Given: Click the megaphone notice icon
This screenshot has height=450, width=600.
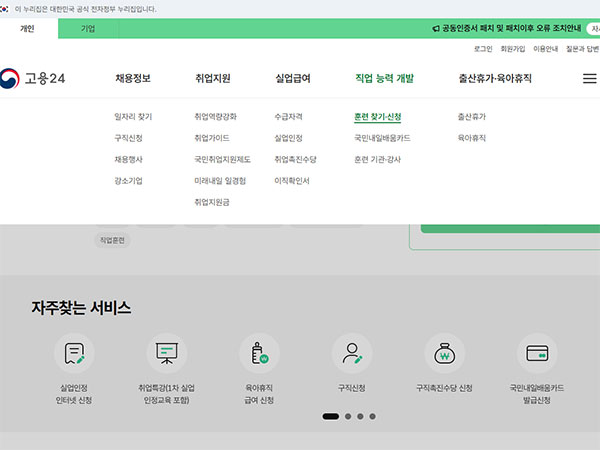Looking at the screenshot, I should click(435, 29).
